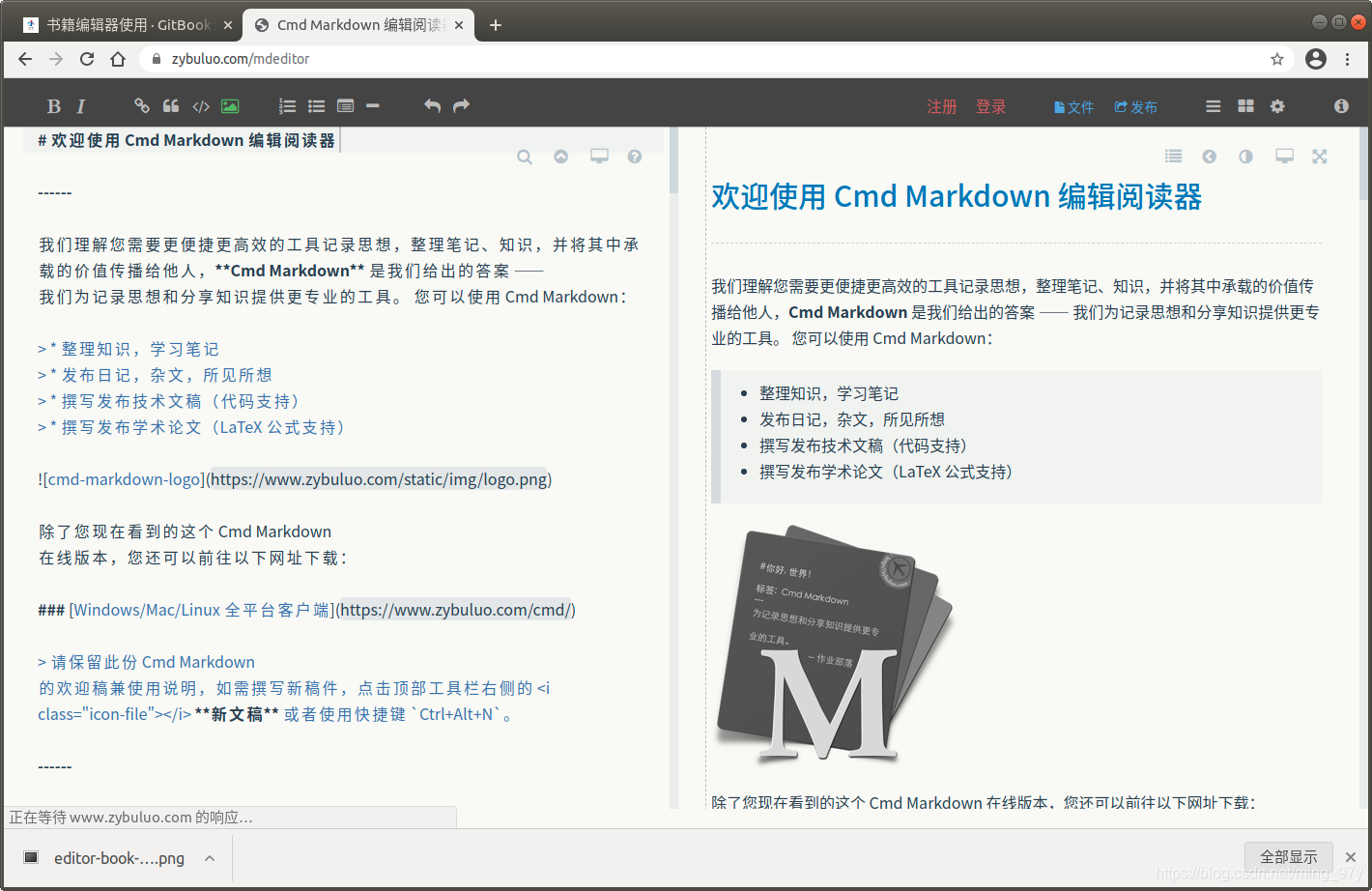
Task: Insert a blockquote with the quote icon
Action: [171, 106]
